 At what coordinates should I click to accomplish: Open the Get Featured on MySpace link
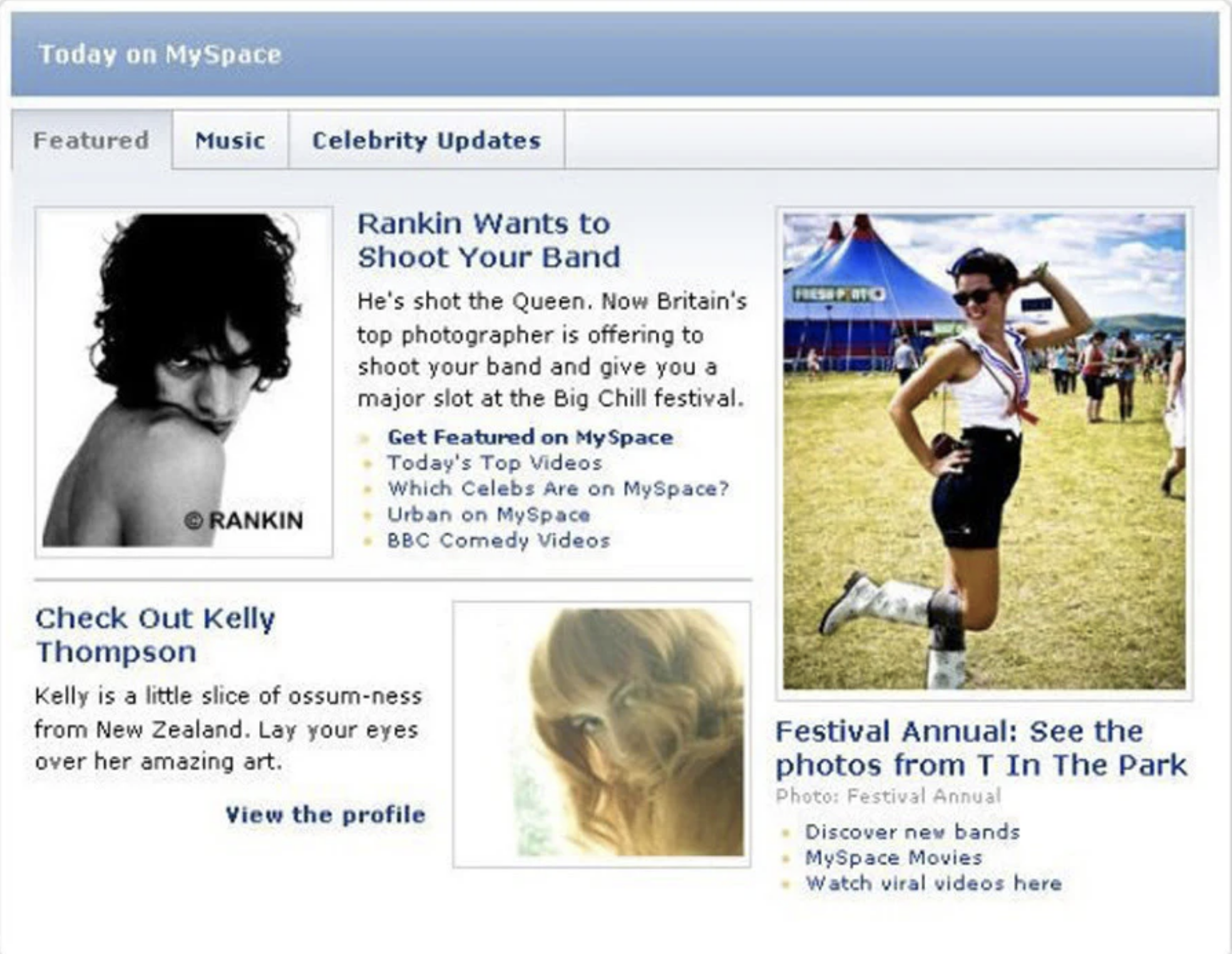(530, 437)
